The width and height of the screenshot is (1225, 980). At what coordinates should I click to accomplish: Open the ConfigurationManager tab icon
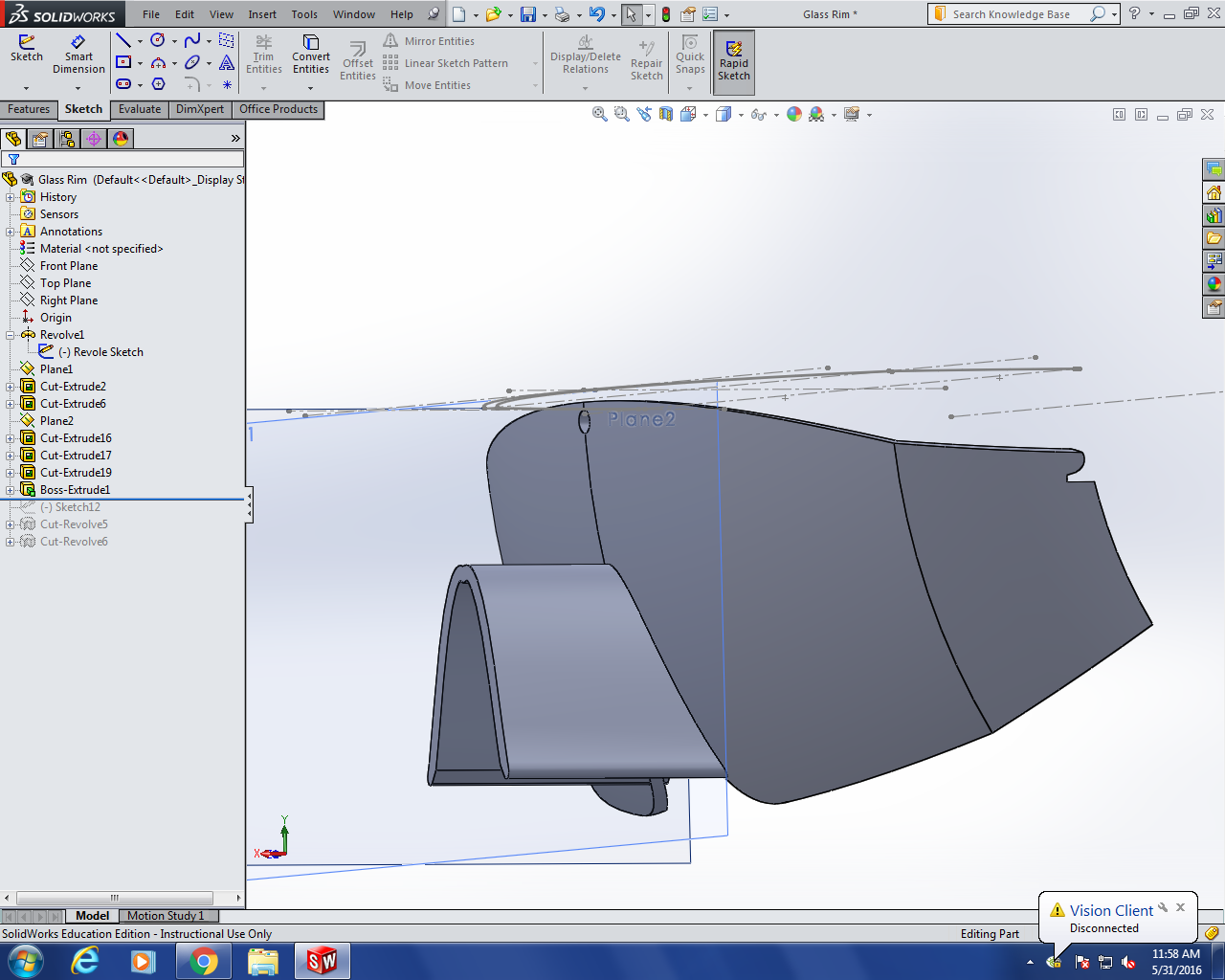click(x=67, y=139)
